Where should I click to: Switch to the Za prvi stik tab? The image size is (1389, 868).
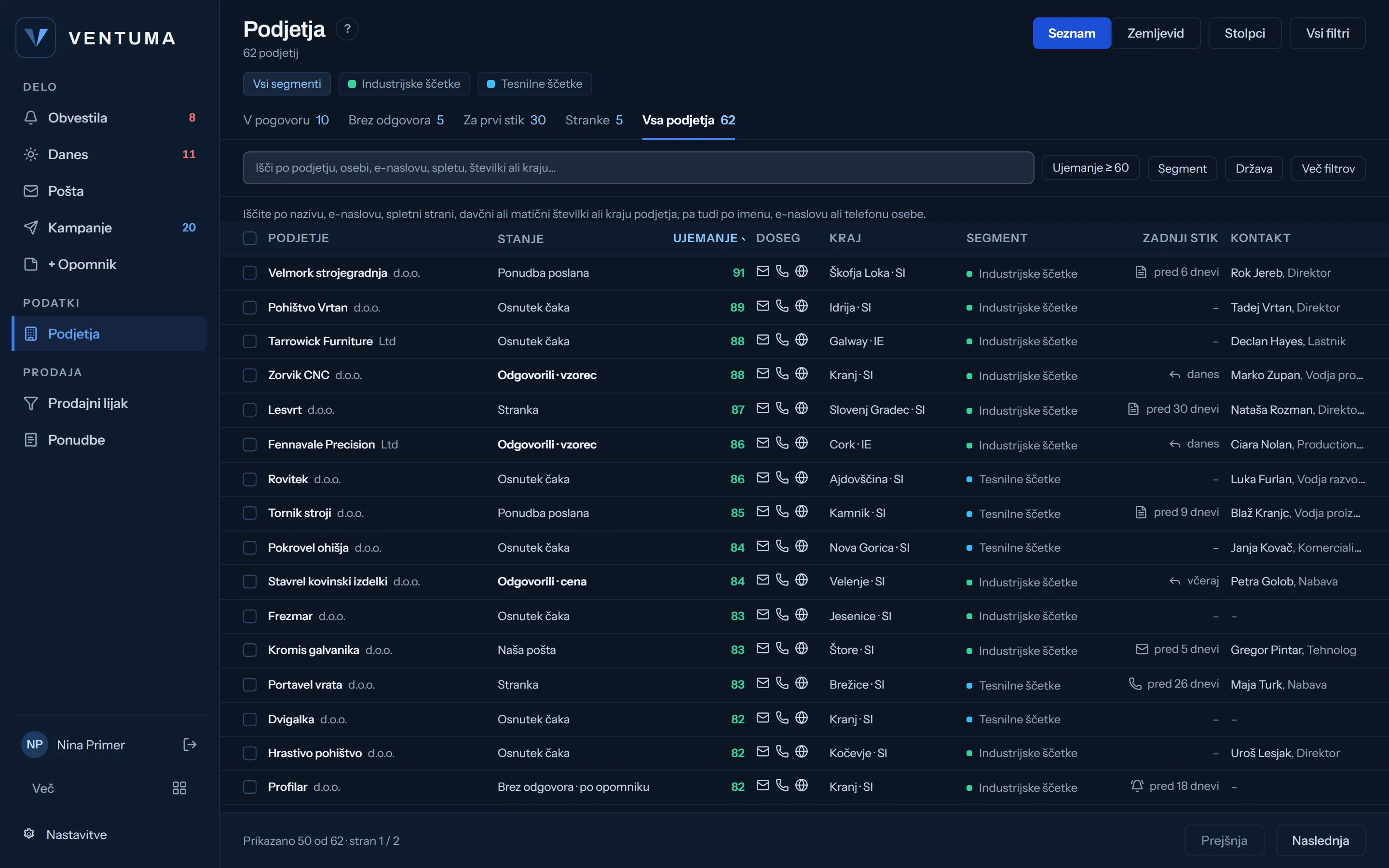[504, 120]
